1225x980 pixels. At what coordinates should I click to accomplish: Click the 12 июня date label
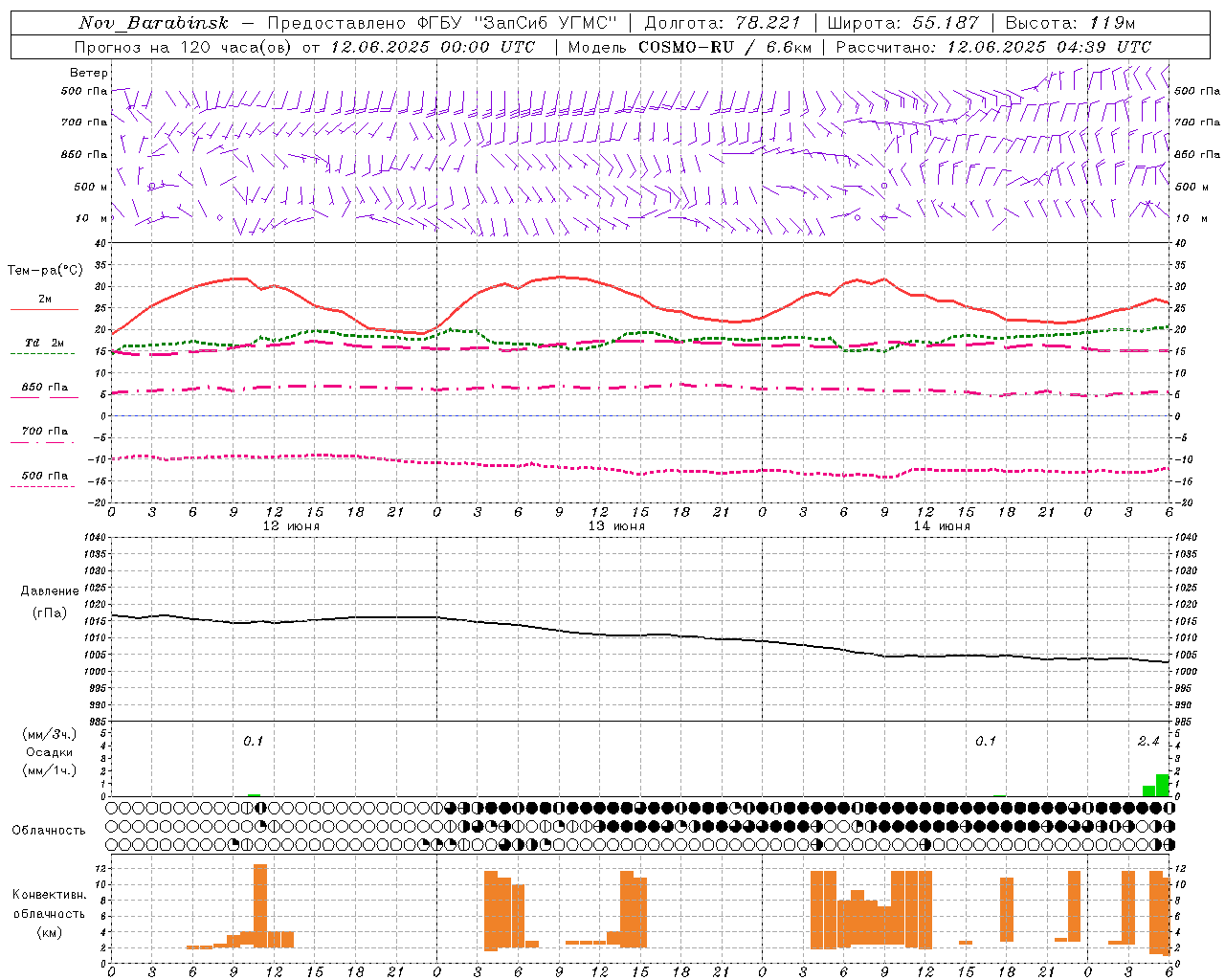[291, 526]
